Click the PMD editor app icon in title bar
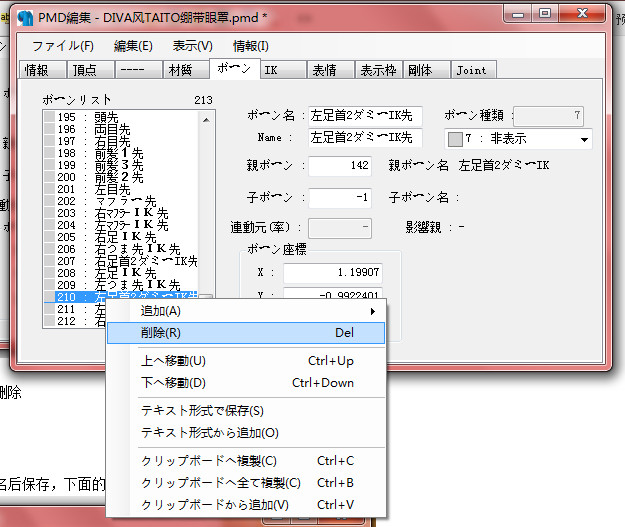Screen dimensions: 625x527 [x=26, y=18]
